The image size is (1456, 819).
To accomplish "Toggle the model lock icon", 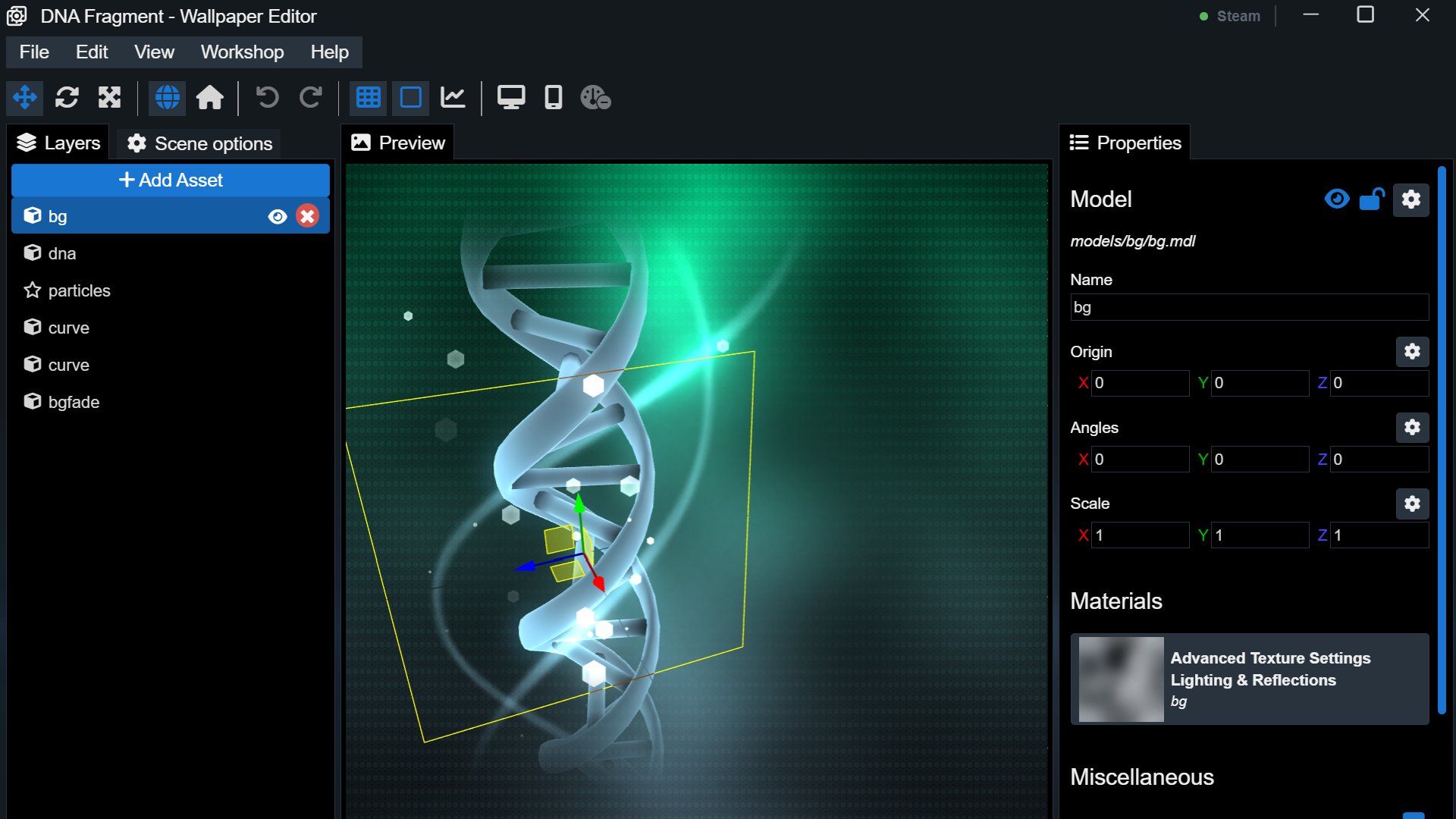I will tap(1373, 199).
